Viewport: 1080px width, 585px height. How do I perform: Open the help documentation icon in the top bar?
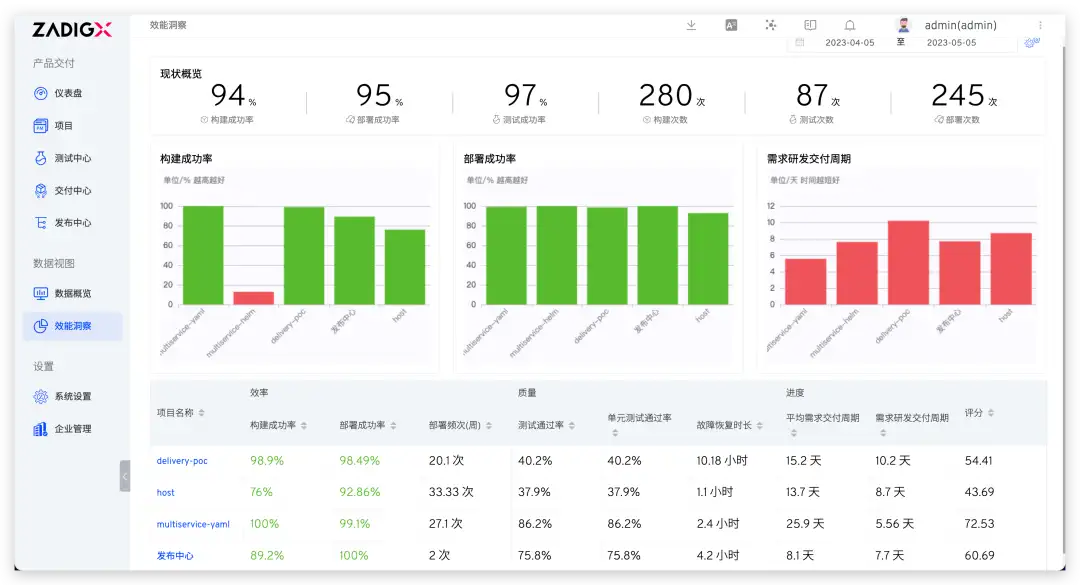(810, 24)
